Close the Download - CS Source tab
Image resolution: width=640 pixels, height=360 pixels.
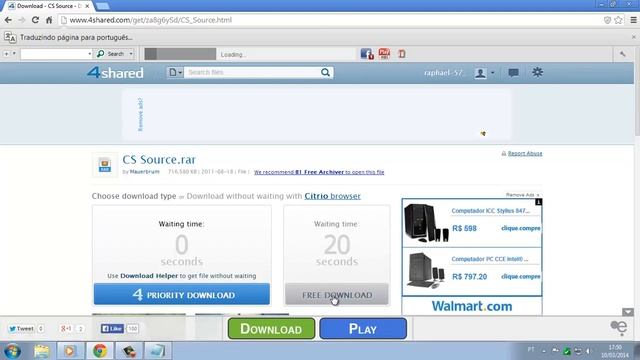pos(87,6)
